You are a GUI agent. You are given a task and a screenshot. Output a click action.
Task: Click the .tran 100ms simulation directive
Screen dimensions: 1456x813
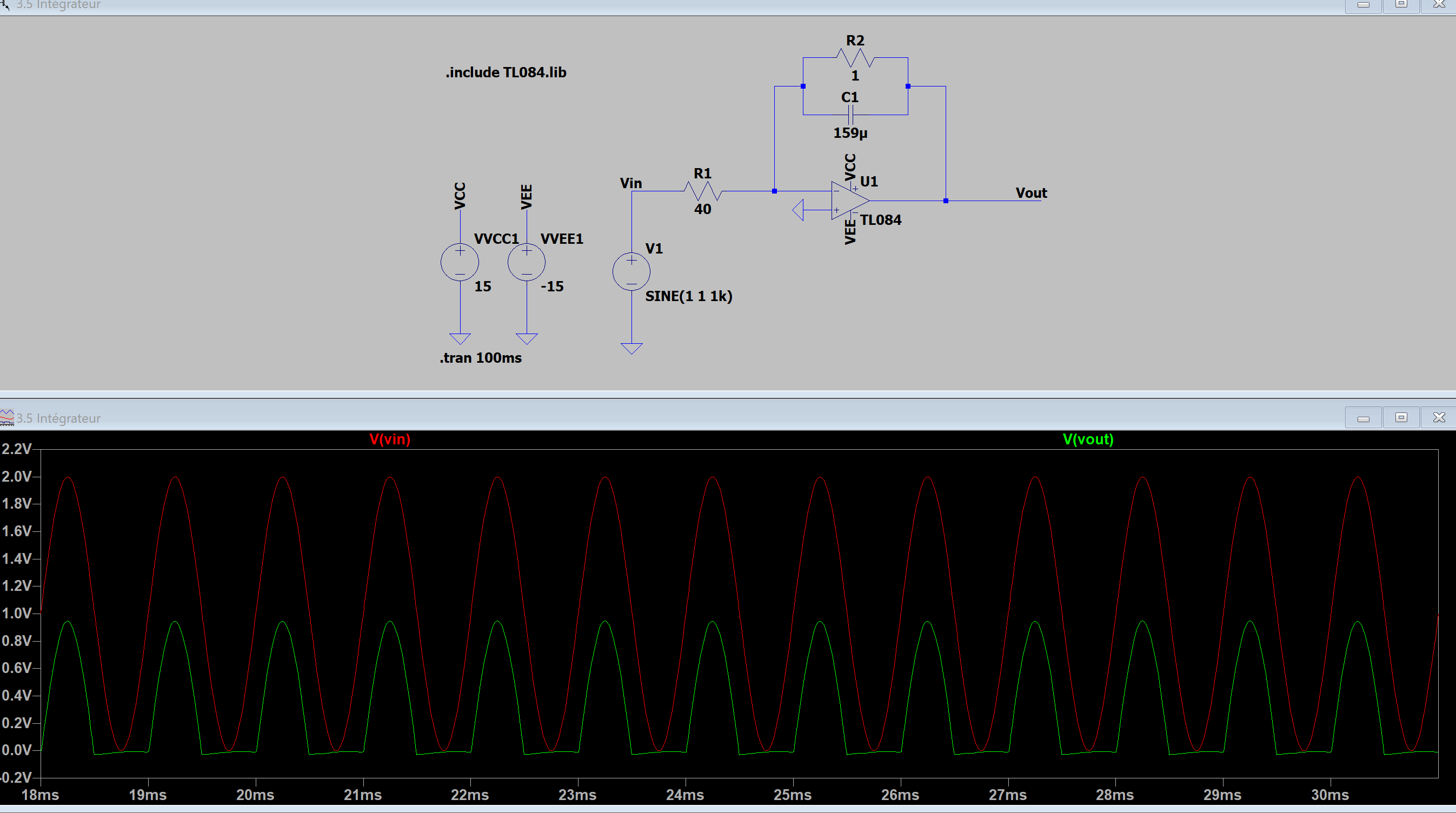[481, 358]
